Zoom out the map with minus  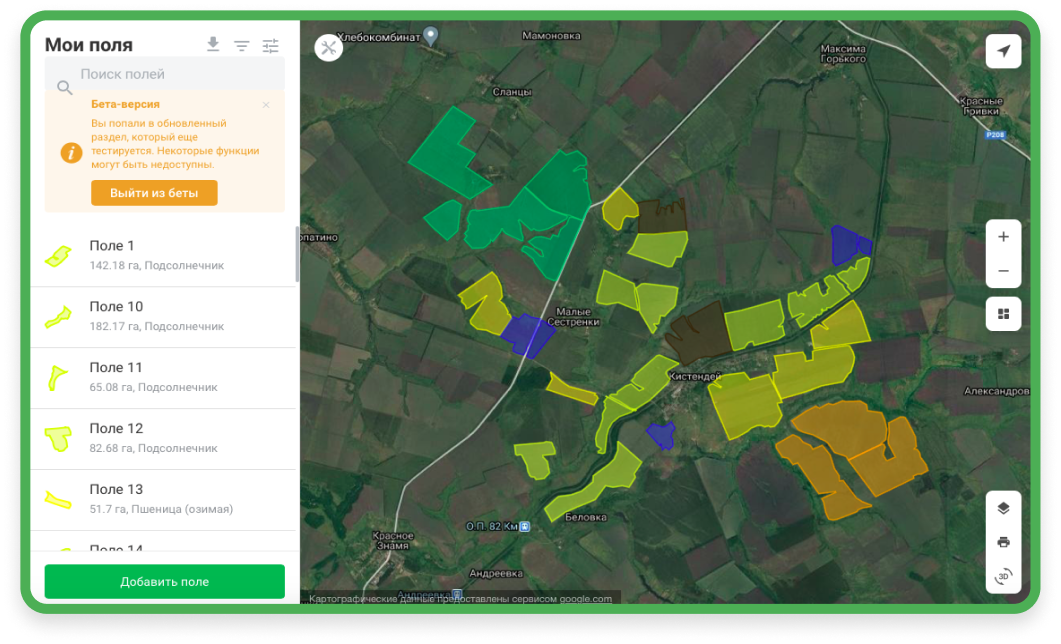click(x=1003, y=271)
